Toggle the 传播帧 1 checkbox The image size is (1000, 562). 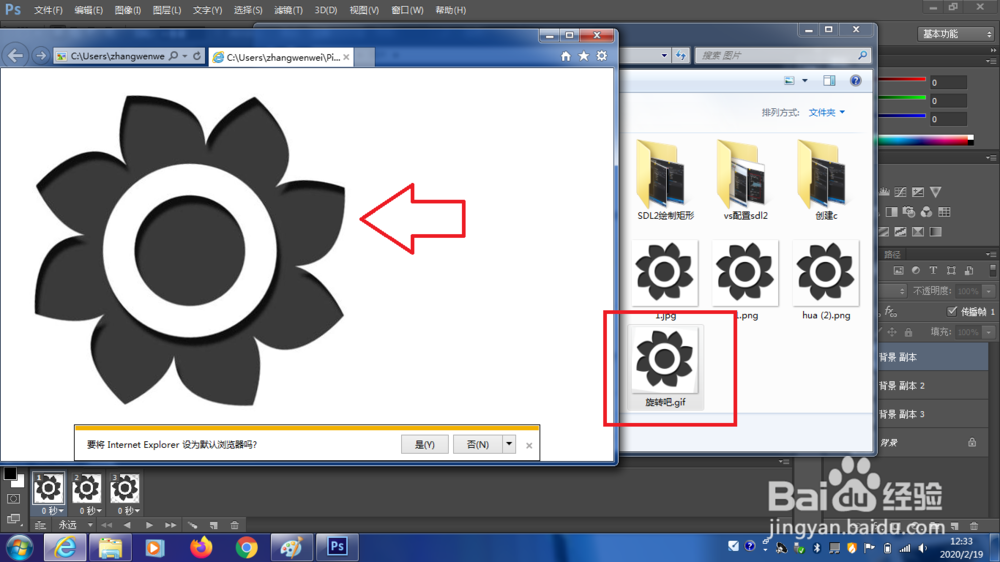[x=952, y=311]
